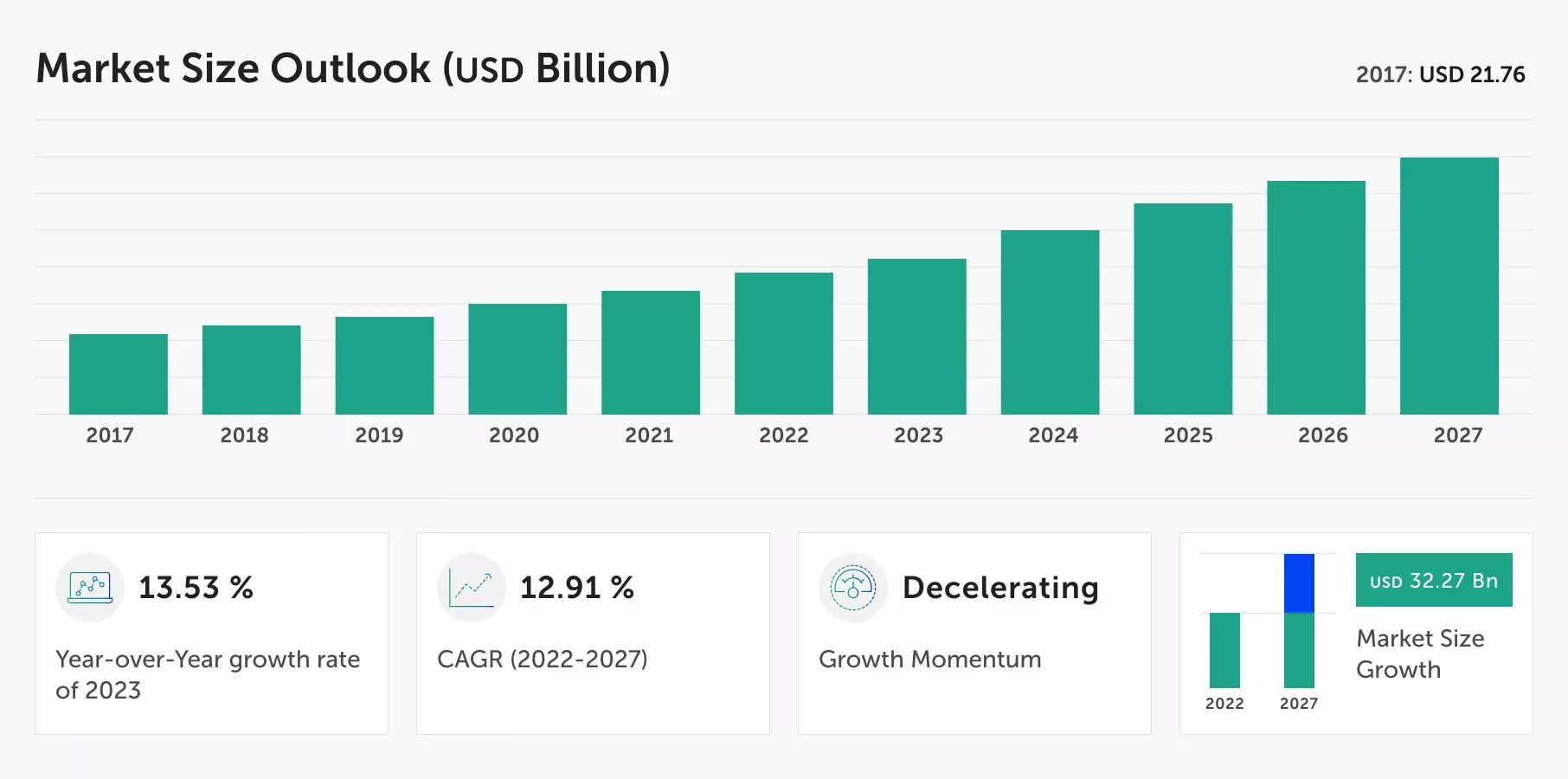Viewport: 1568px width, 779px height.
Task: Click the '2017: USD 21.76' value label
Action: pos(1441,74)
